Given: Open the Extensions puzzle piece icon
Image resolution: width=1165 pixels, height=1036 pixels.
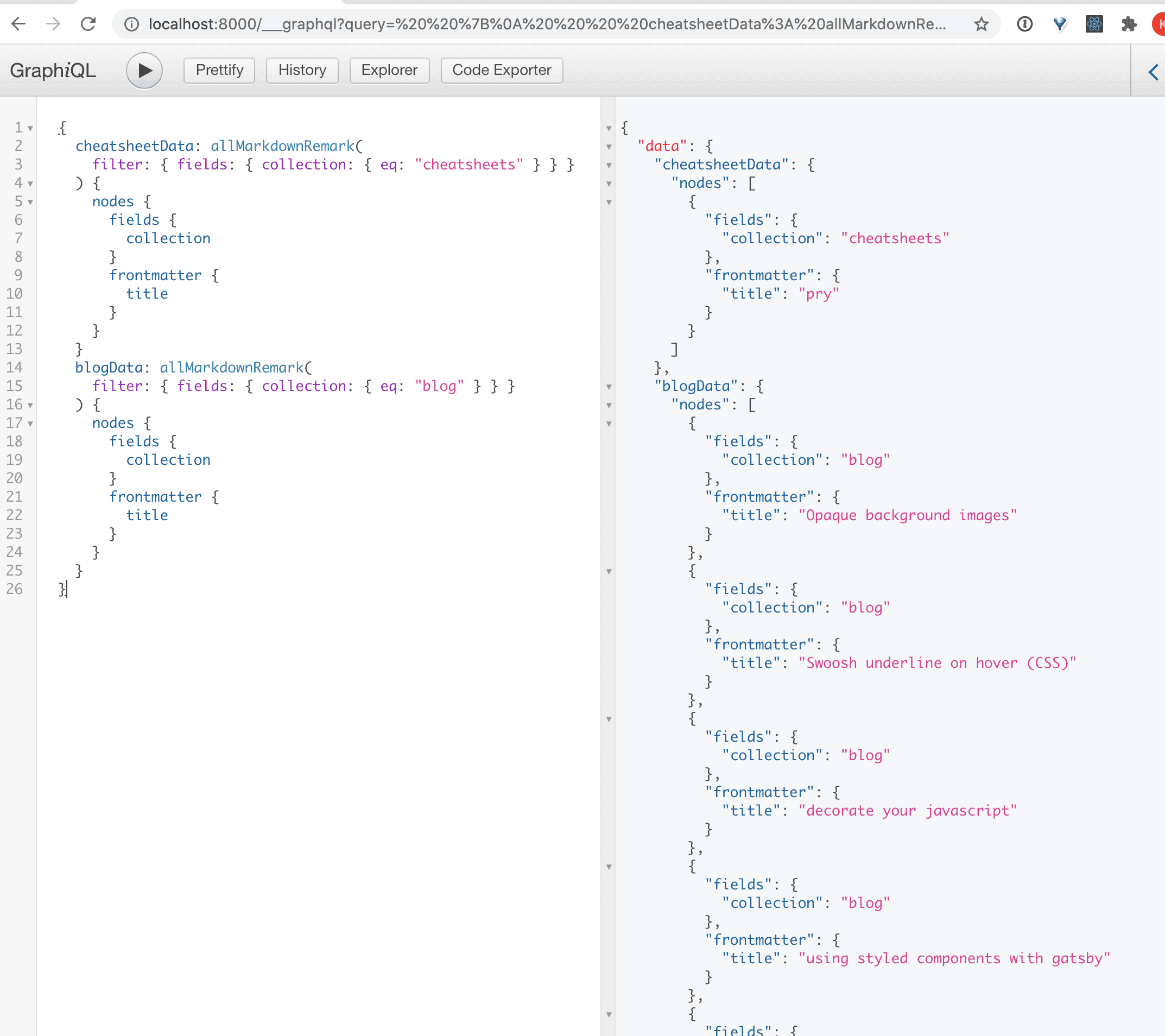Looking at the screenshot, I should coord(1129,24).
